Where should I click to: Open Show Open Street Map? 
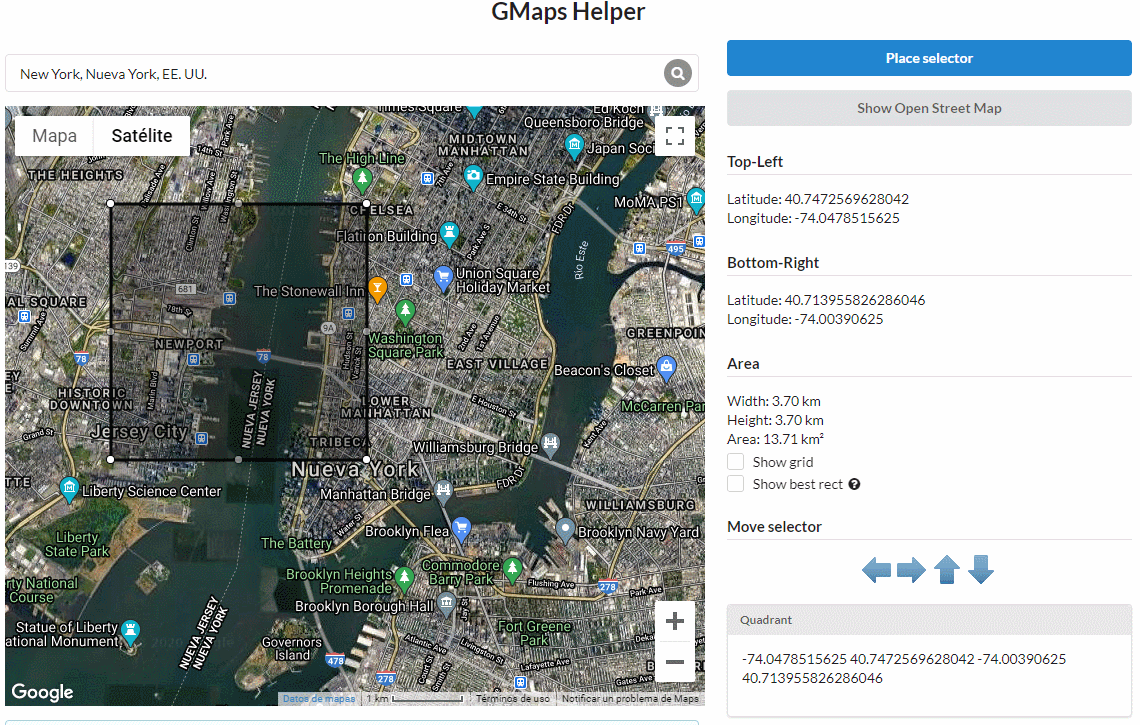click(x=928, y=108)
